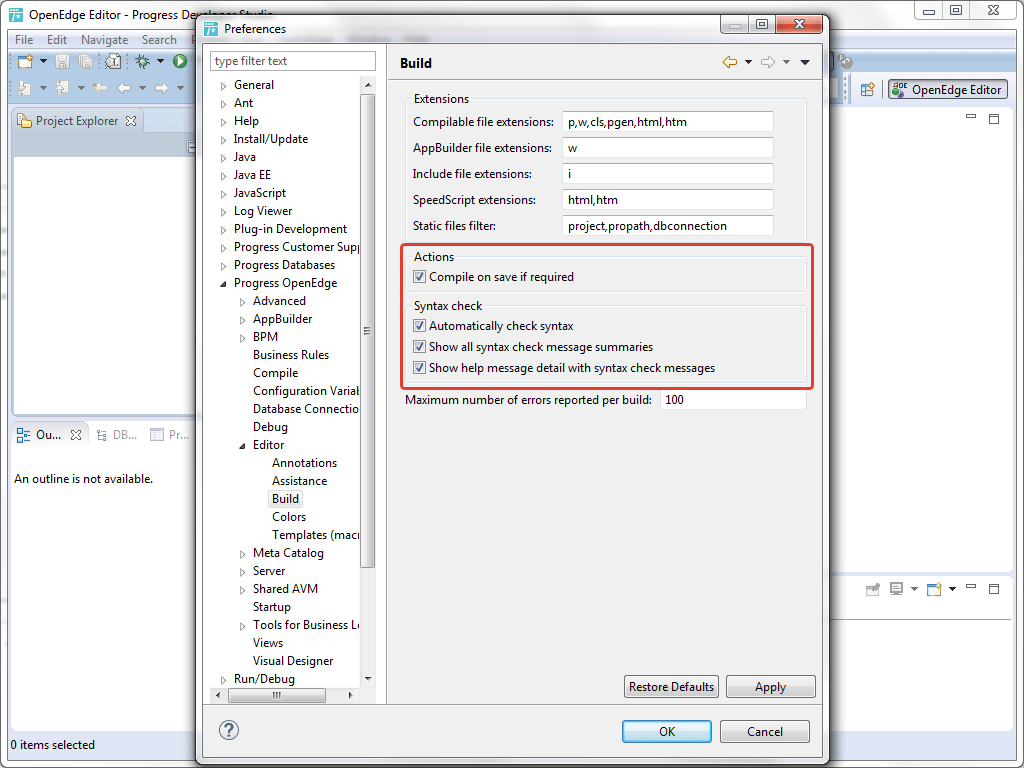Viewport: 1024px width, 768px height.
Task: Close the Project Explorer view tab
Action: [131, 121]
